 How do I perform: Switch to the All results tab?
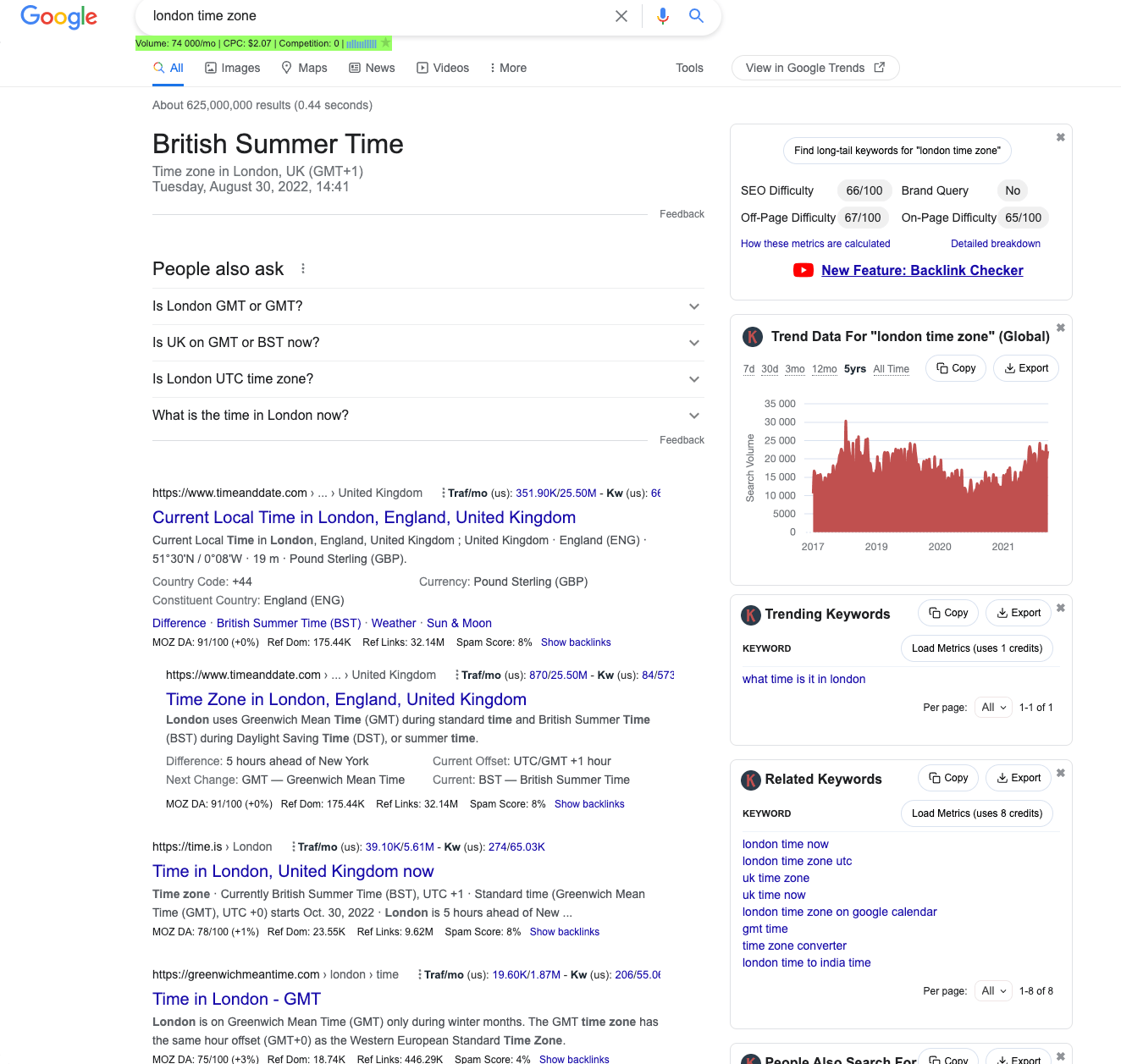click(x=168, y=68)
